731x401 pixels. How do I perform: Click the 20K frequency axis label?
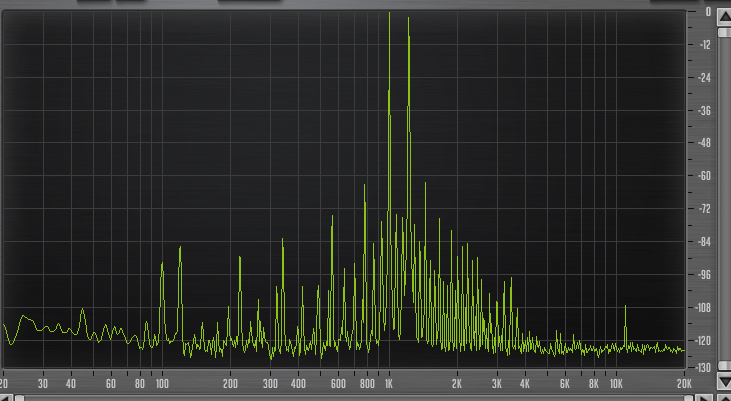point(684,384)
